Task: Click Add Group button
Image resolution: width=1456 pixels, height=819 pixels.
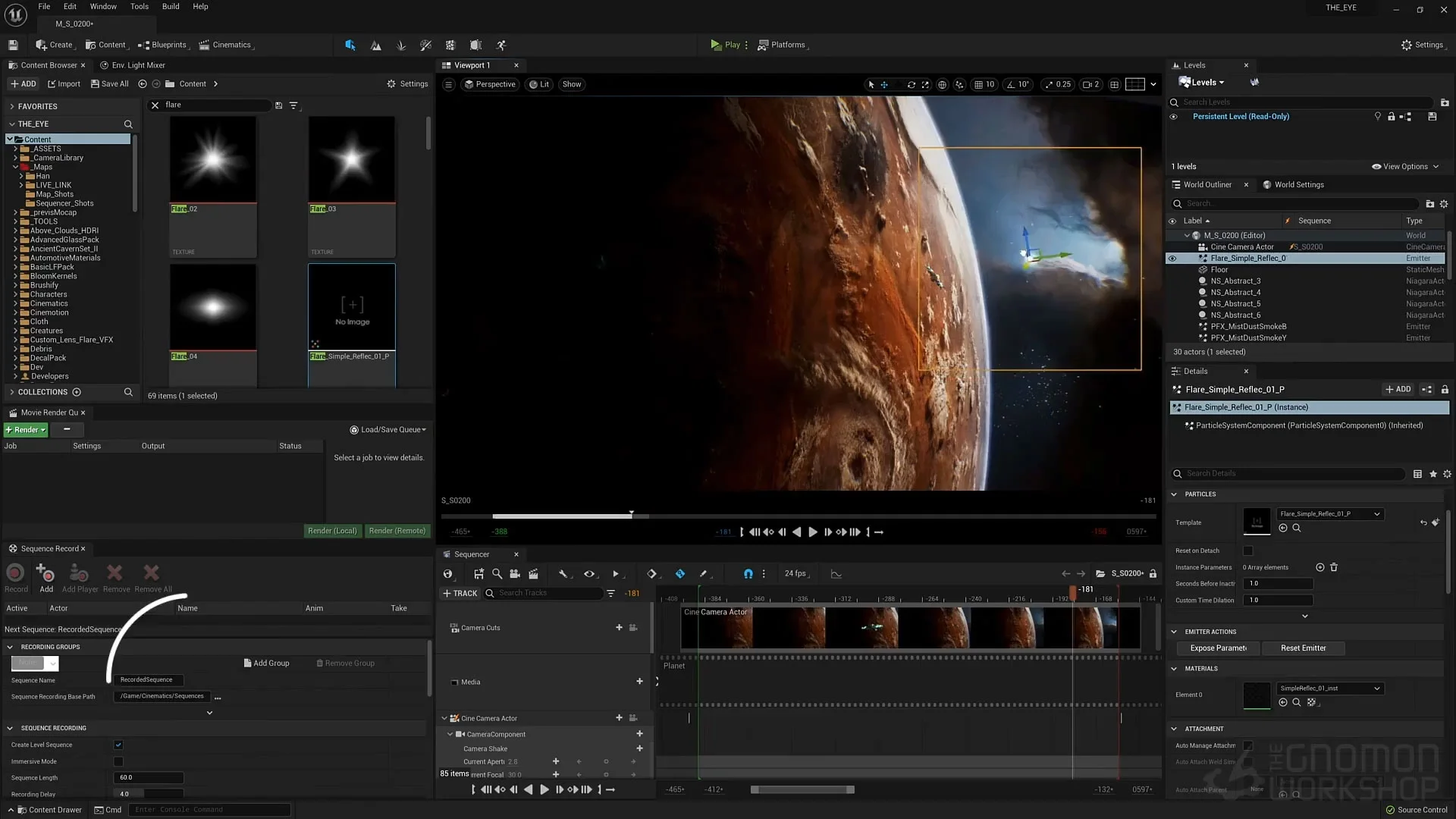Action: click(266, 664)
